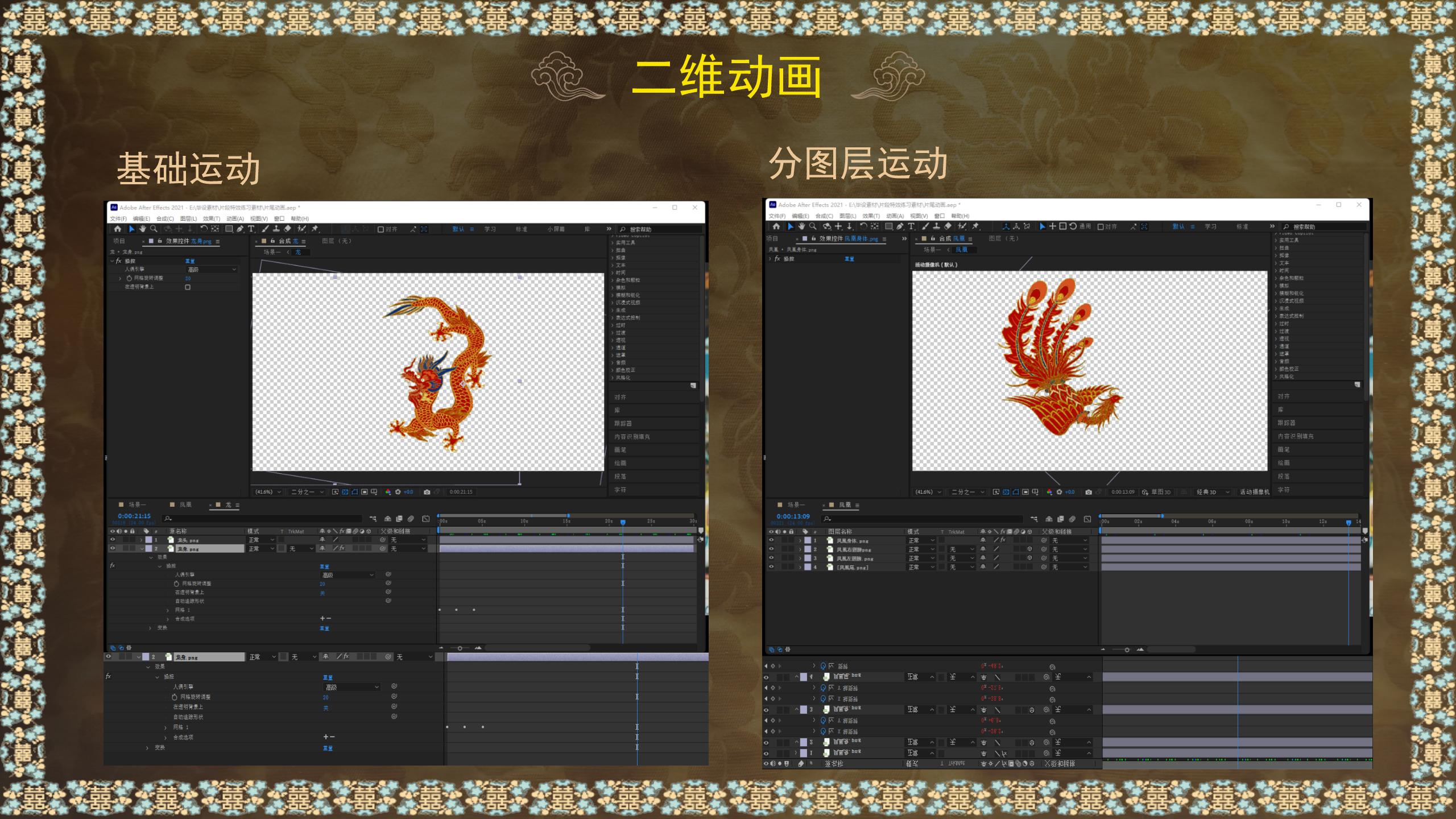
Task: Open 文件(F) menu in left window
Action: click(x=118, y=218)
